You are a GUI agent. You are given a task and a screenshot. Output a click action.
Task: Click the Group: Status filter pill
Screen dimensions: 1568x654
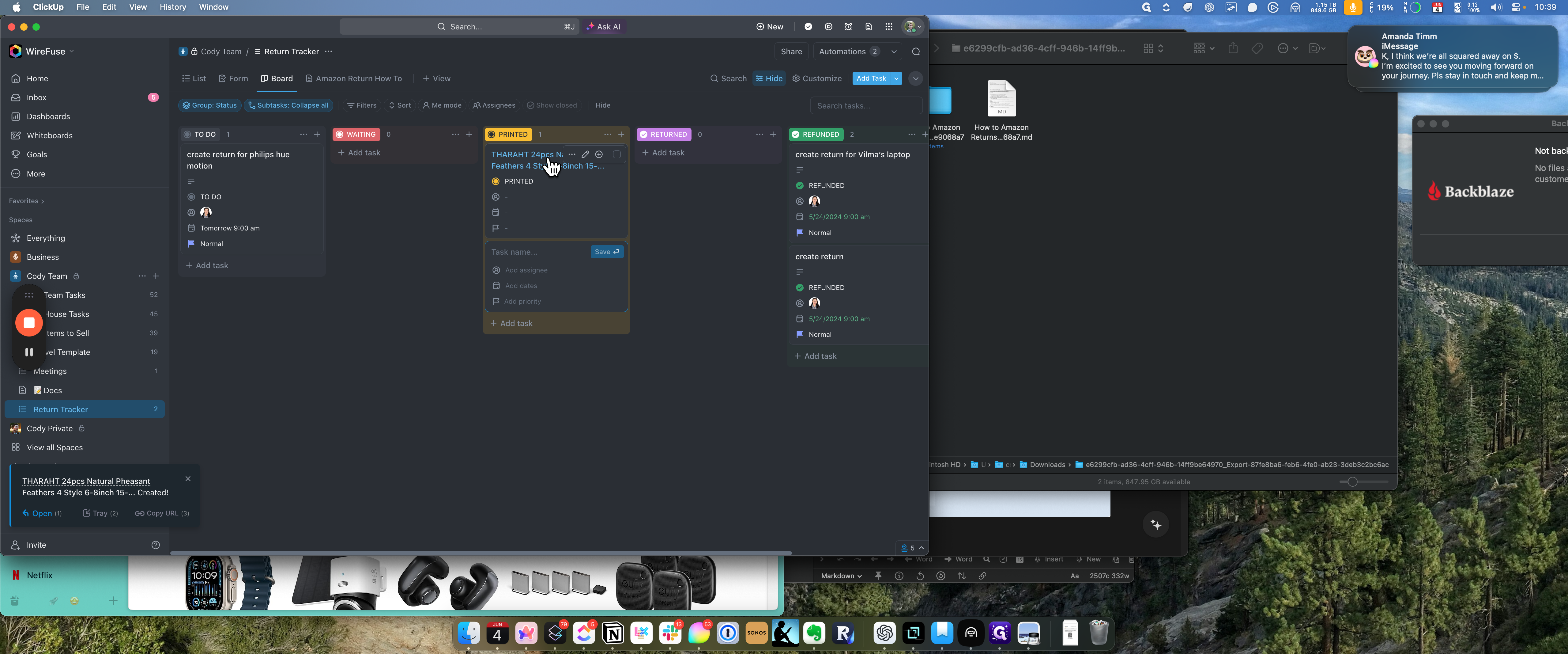coord(209,105)
